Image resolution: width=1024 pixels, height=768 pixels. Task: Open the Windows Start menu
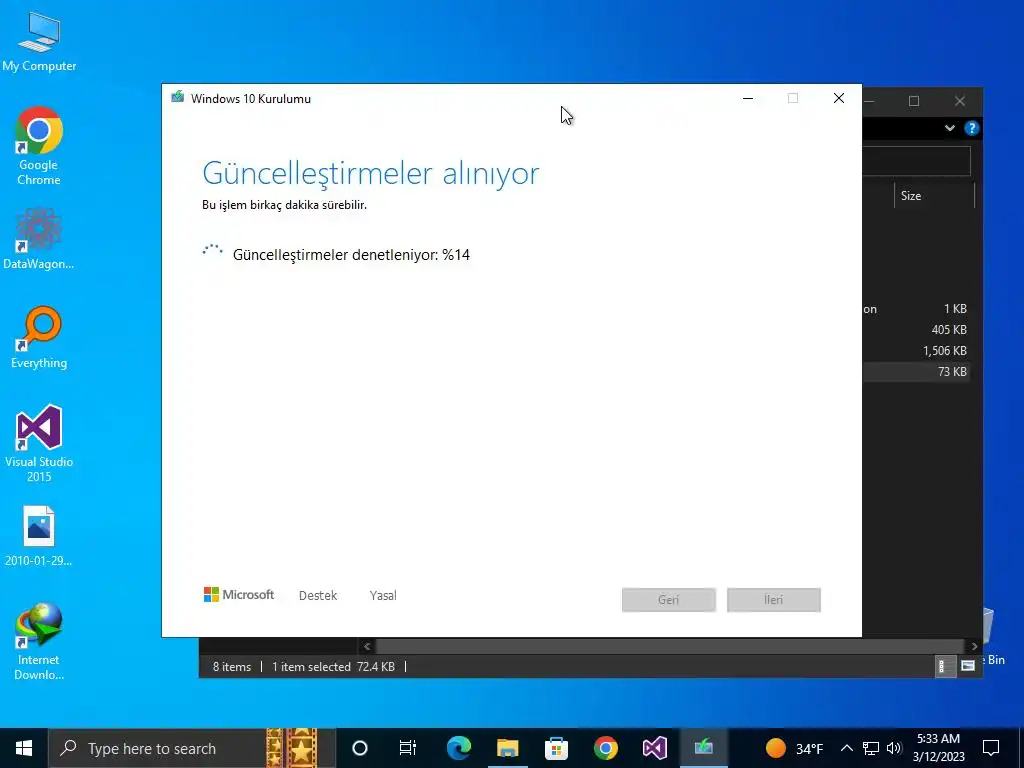(24, 748)
